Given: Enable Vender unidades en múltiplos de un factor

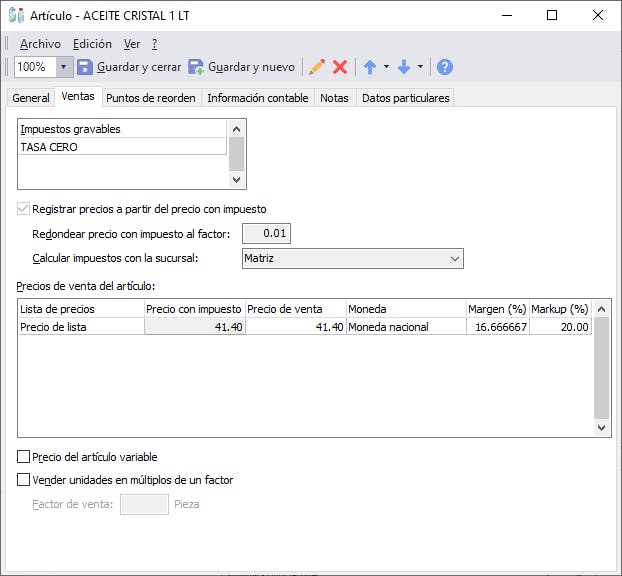Looking at the screenshot, I should [x=23, y=480].
